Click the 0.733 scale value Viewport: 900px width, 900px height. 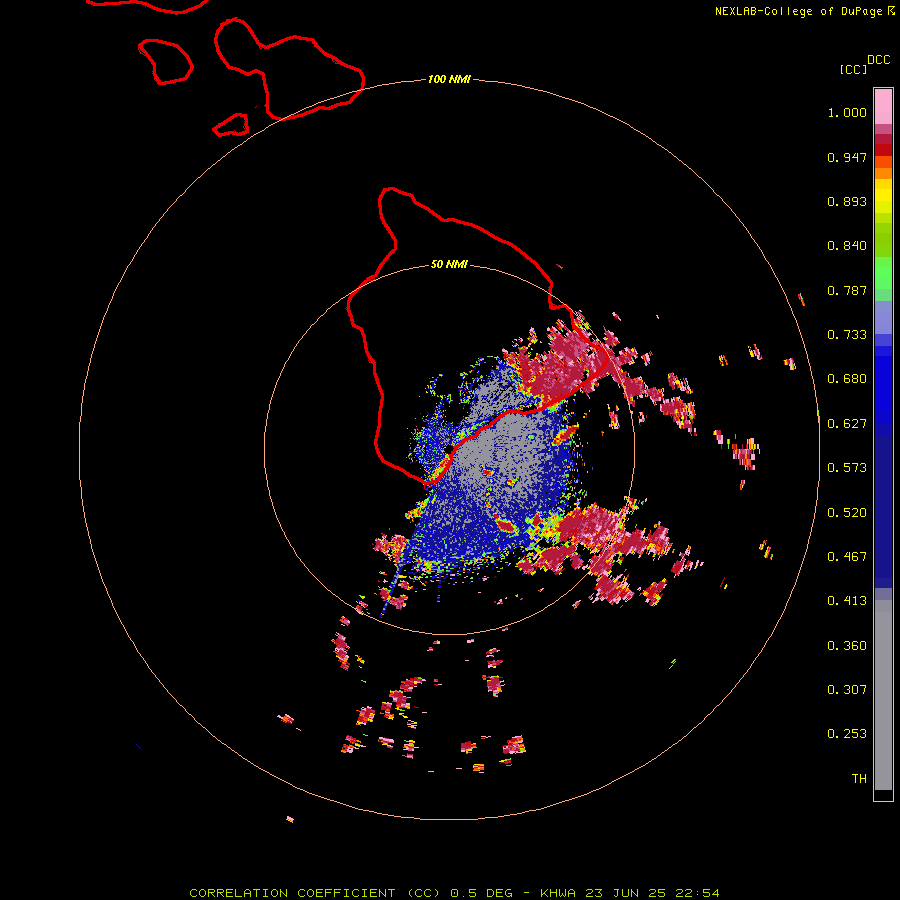[847, 335]
